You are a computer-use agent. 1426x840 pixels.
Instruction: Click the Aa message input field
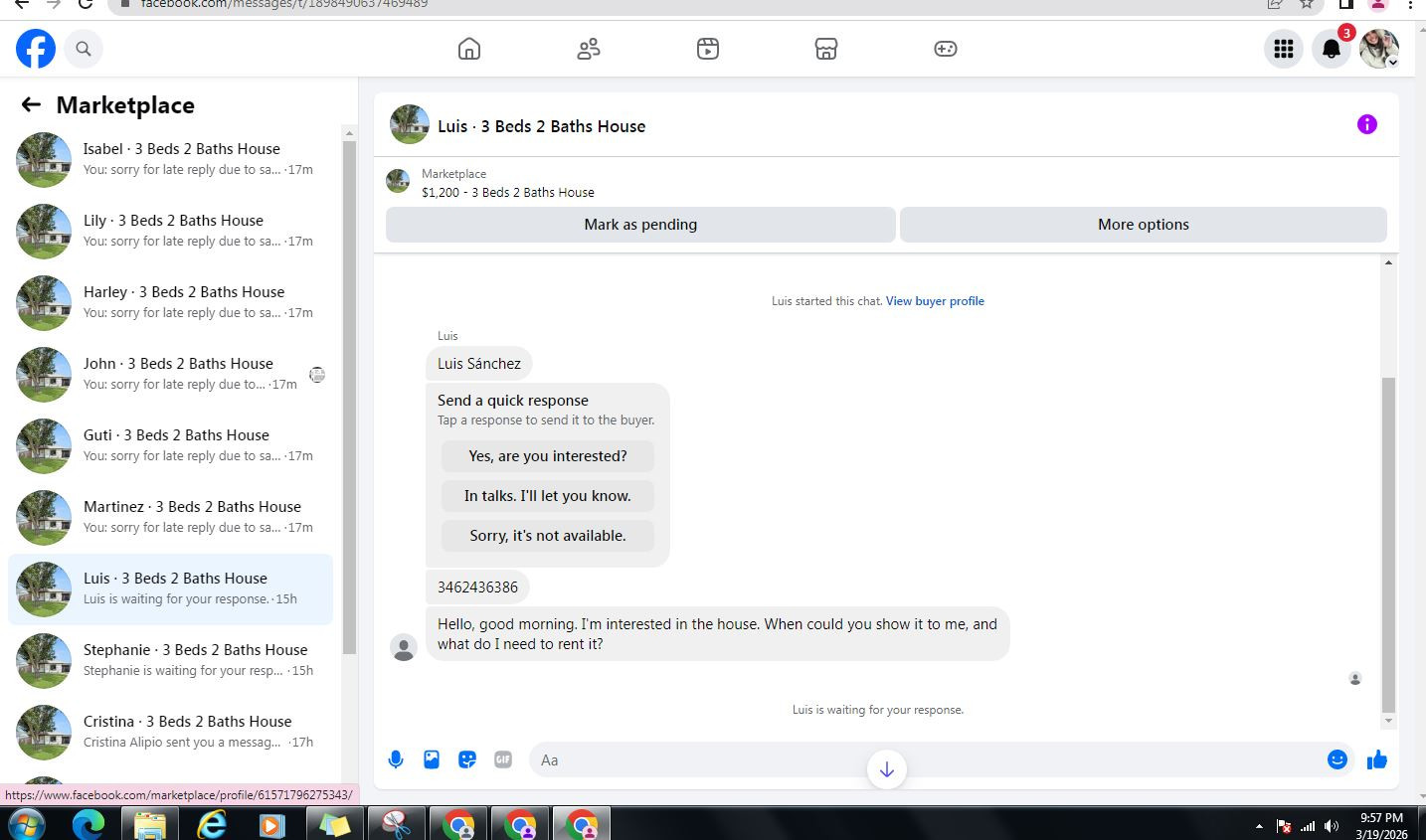pyautogui.click(x=925, y=759)
